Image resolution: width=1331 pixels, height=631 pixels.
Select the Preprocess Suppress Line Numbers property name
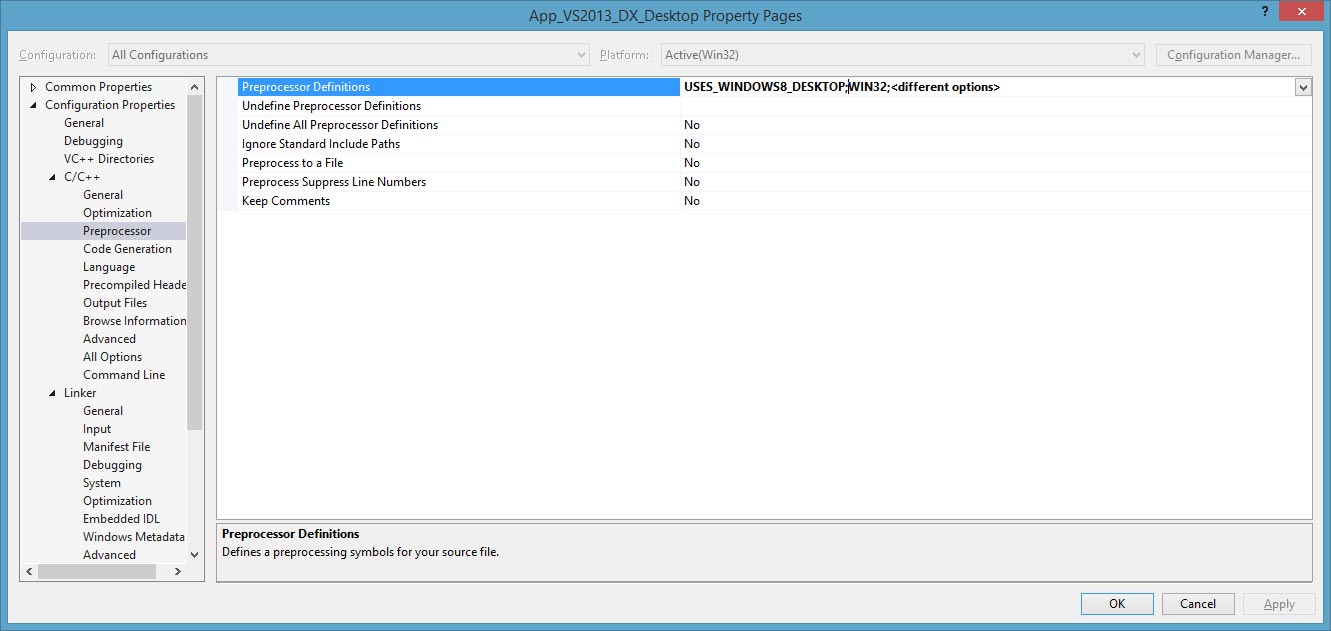(x=334, y=182)
